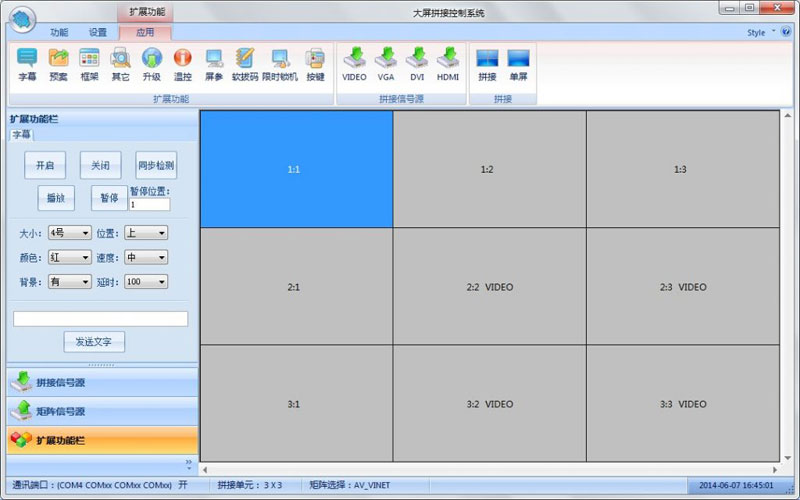Click the vertical scrollbar up arrow
Image resolution: width=800 pixels, height=500 pixels.
(x=787, y=116)
